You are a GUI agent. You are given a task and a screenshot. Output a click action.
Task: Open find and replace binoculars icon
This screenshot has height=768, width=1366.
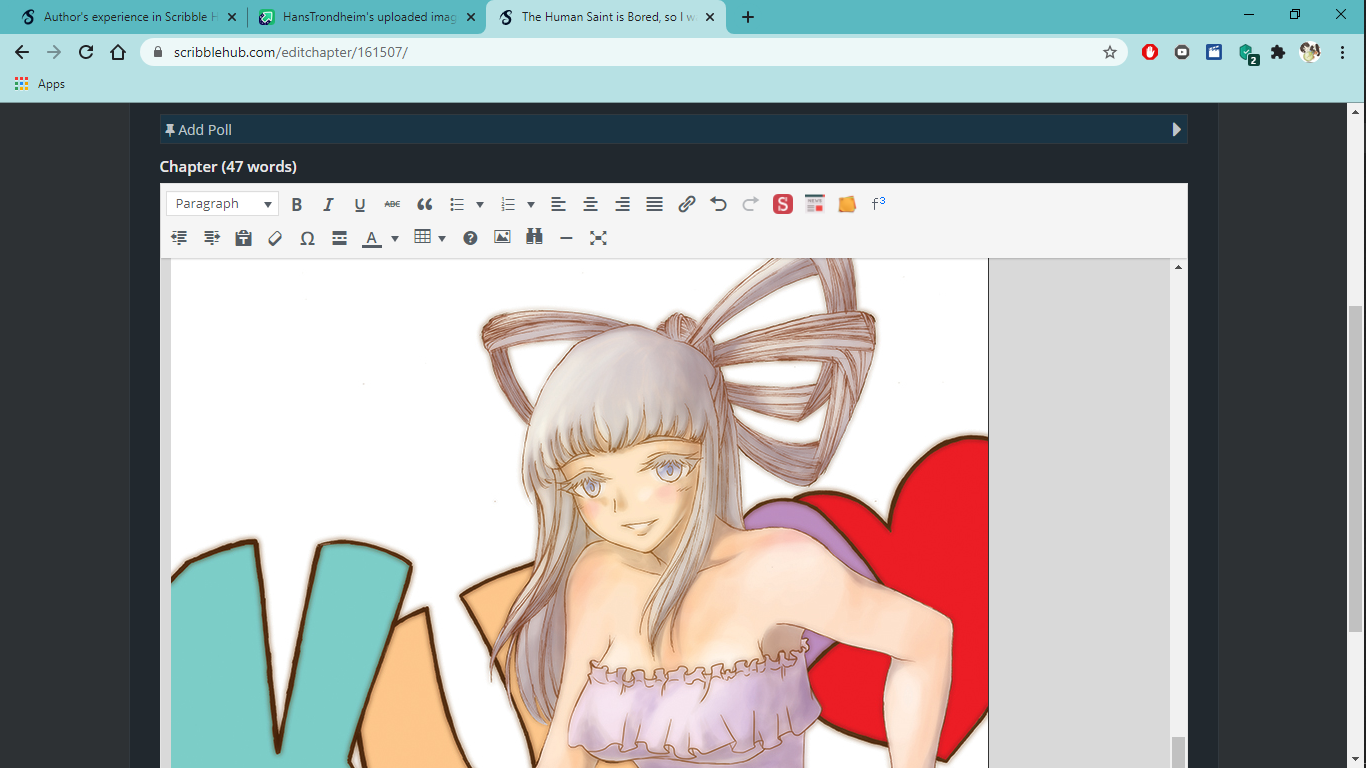tap(534, 238)
